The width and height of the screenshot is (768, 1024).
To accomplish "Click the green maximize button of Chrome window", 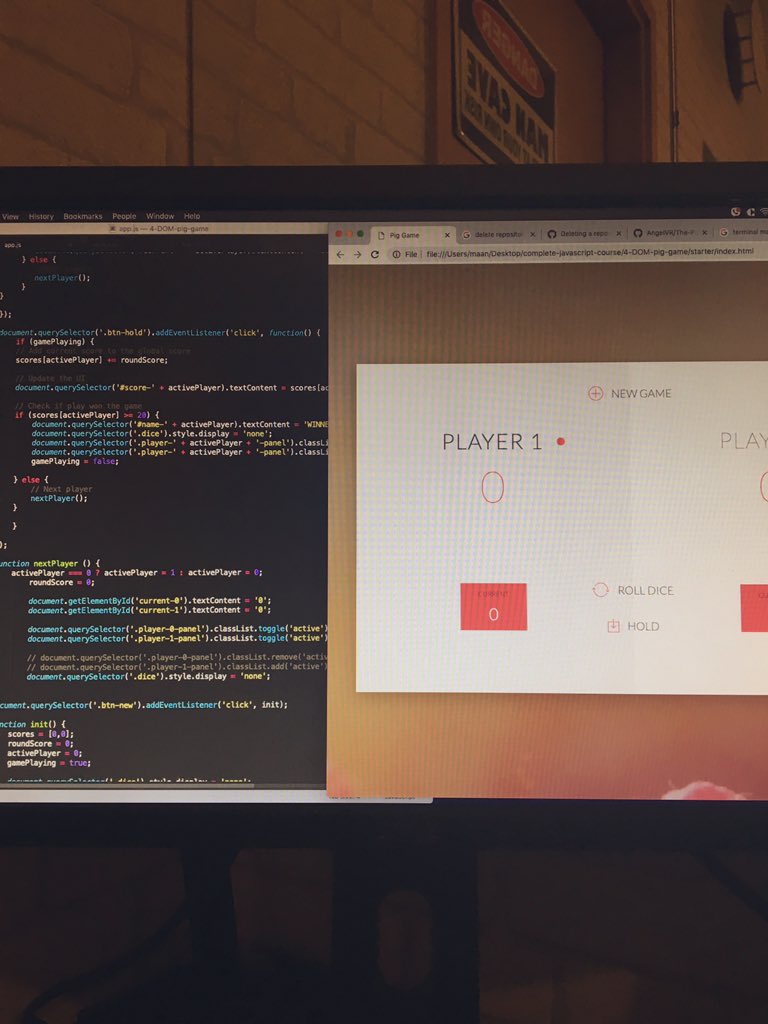I will click(x=360, y=234).
